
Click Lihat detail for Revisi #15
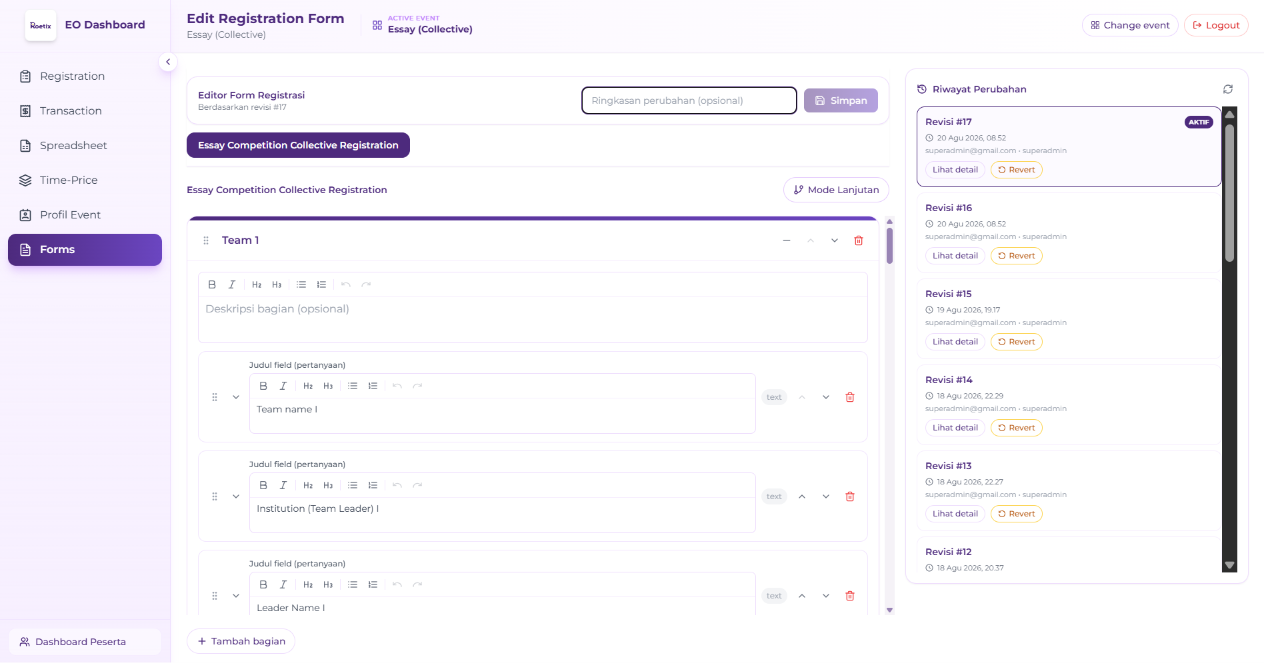tap(955, 342)
